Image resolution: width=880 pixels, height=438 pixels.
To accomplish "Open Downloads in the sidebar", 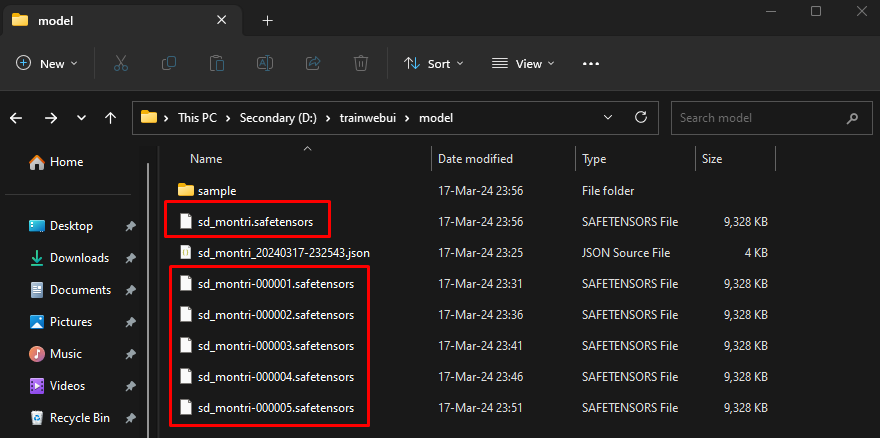I will click(79, 258).
